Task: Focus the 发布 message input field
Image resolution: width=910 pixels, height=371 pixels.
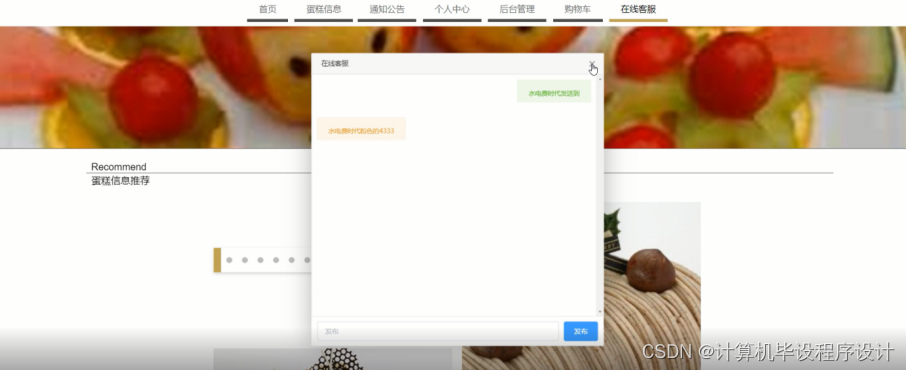Action: click(x=438, y=331)
